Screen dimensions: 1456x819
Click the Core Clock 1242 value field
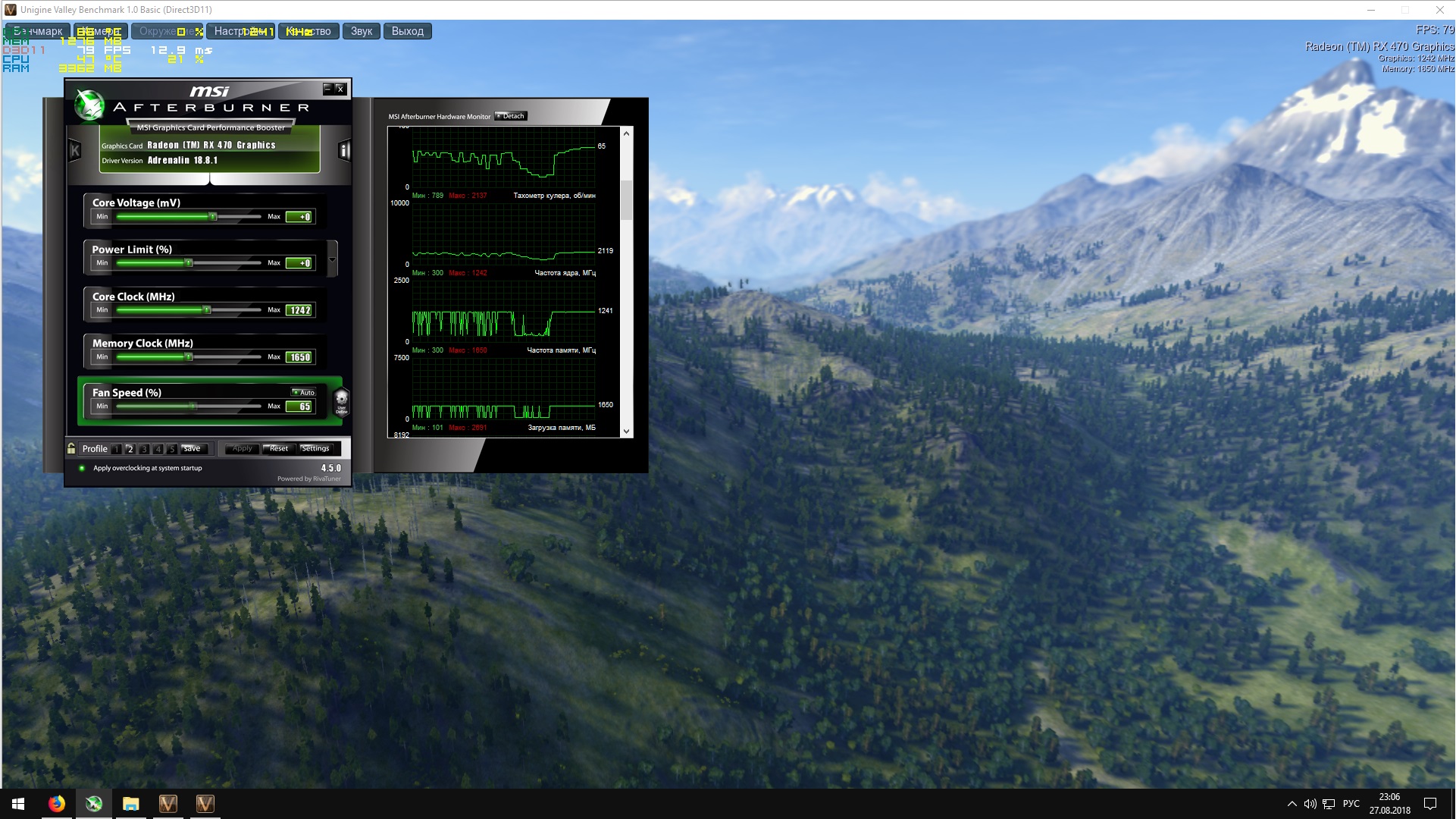(299, 310)
